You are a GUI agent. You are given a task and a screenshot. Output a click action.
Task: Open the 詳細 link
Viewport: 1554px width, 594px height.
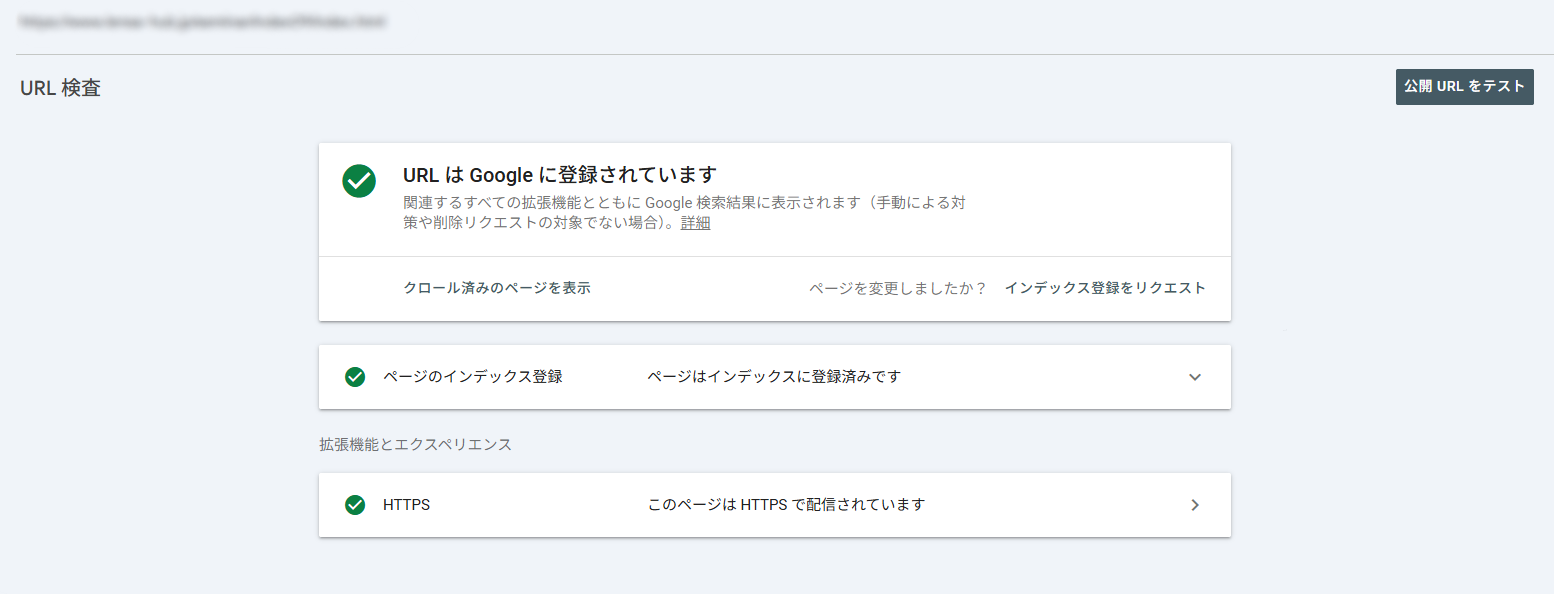695,223
